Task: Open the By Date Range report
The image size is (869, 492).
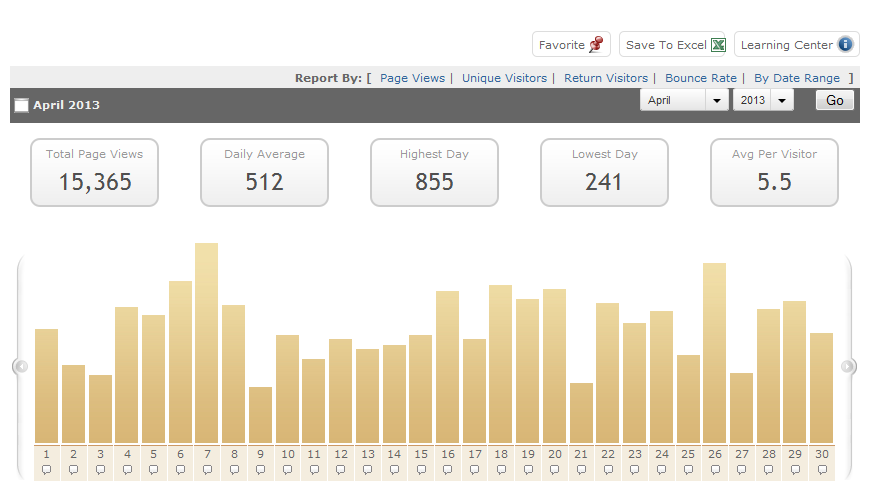Action: (x=796, y=78)
